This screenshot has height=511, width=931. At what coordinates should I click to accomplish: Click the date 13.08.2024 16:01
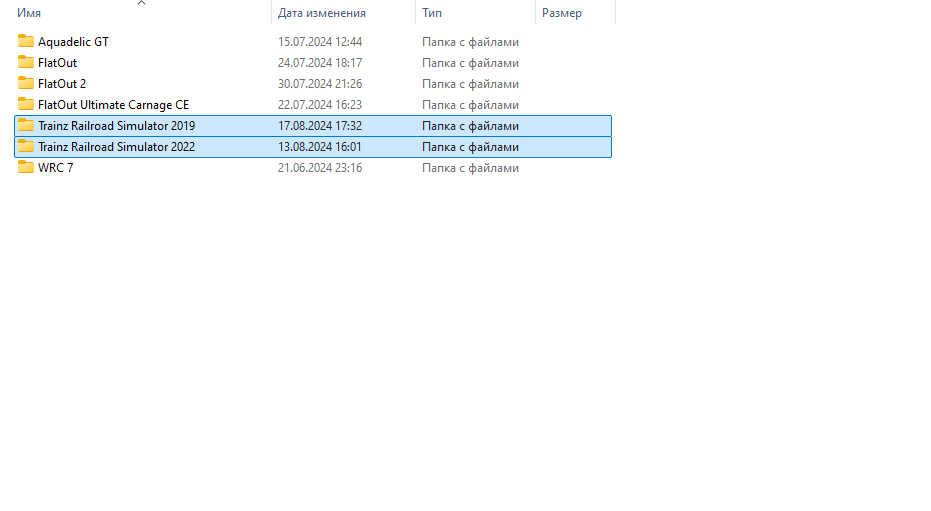coord(320,147)
